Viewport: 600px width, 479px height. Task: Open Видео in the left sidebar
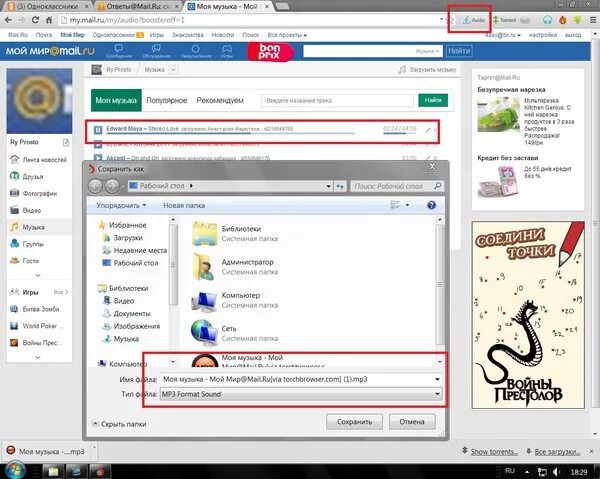pyautogui.click(x=25, y=210)
